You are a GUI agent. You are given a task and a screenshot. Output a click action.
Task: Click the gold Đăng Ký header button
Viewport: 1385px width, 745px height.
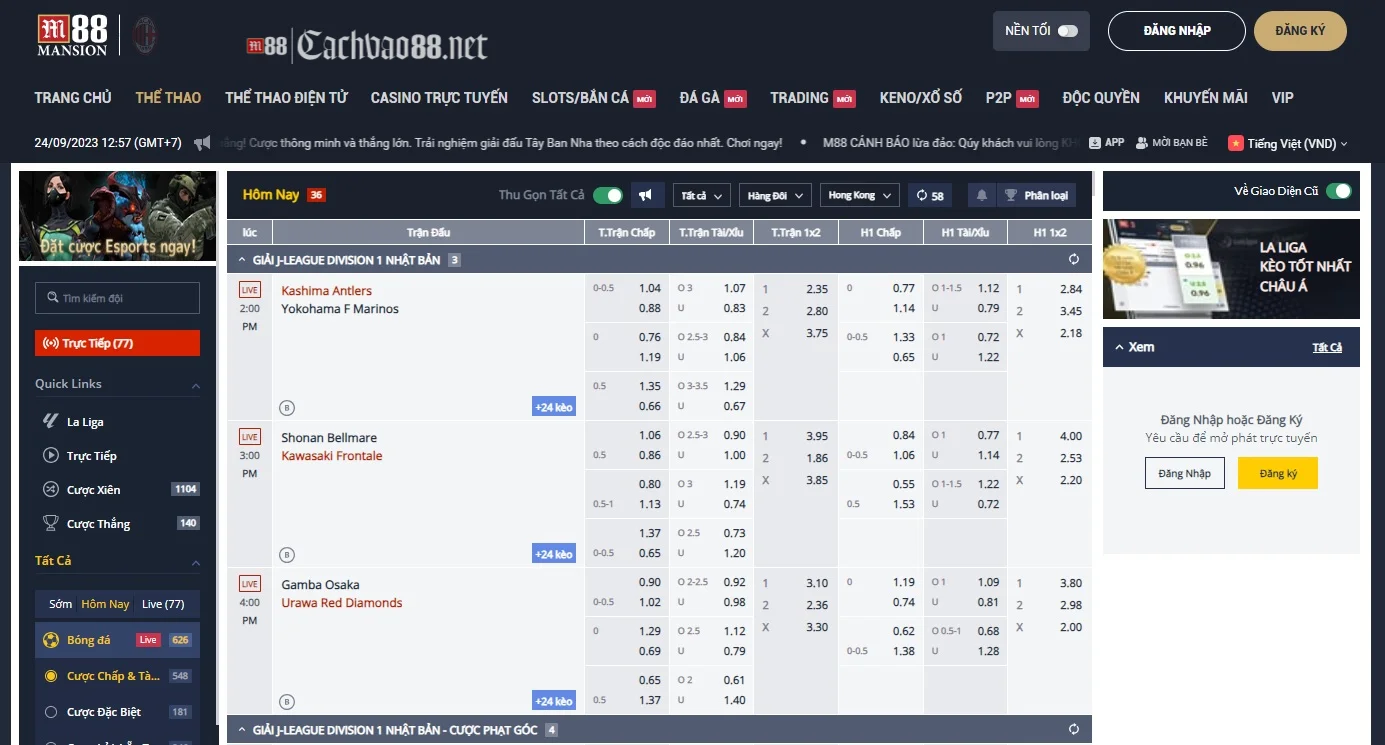tap(1300, 31)
